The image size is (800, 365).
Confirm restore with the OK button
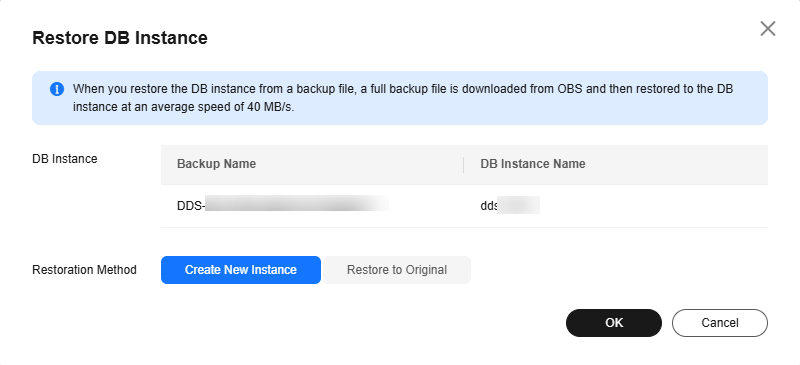click(614, 323)
